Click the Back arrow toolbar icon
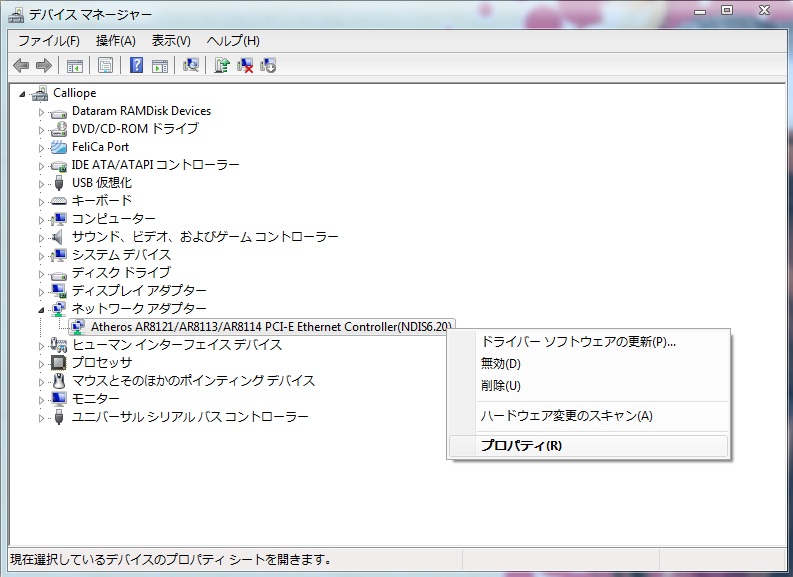This screenshot has width=793, height=577. click(x=21, y=65)
